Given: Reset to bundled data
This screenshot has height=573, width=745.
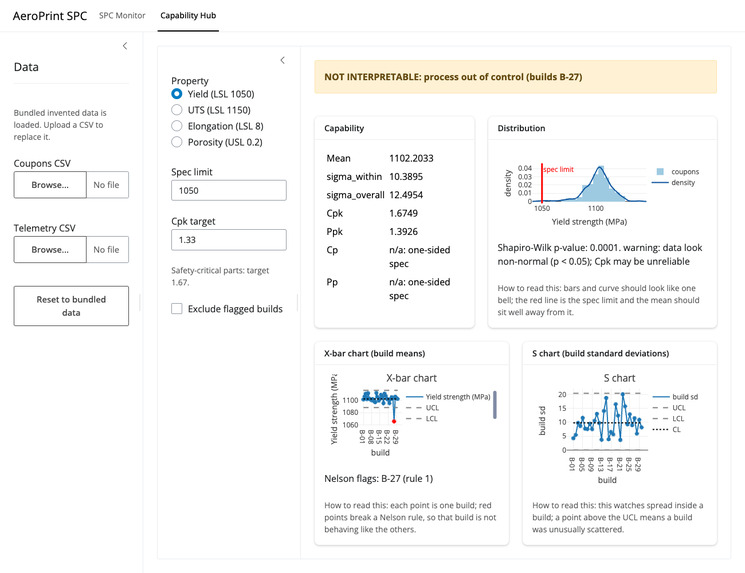Looking at the screenshot, I should tap(71, 306).
